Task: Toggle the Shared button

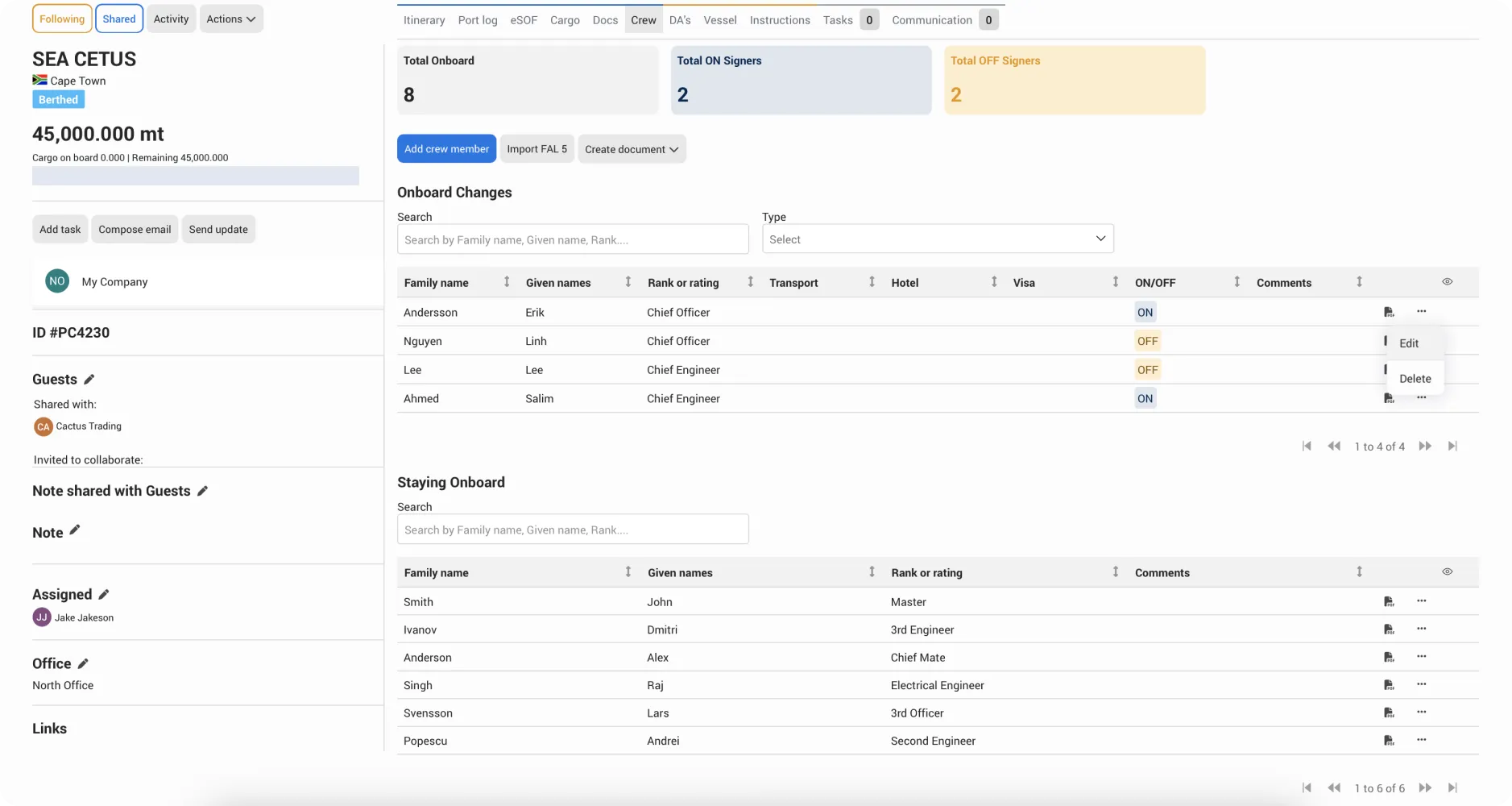Action: (x=119, y=19)
